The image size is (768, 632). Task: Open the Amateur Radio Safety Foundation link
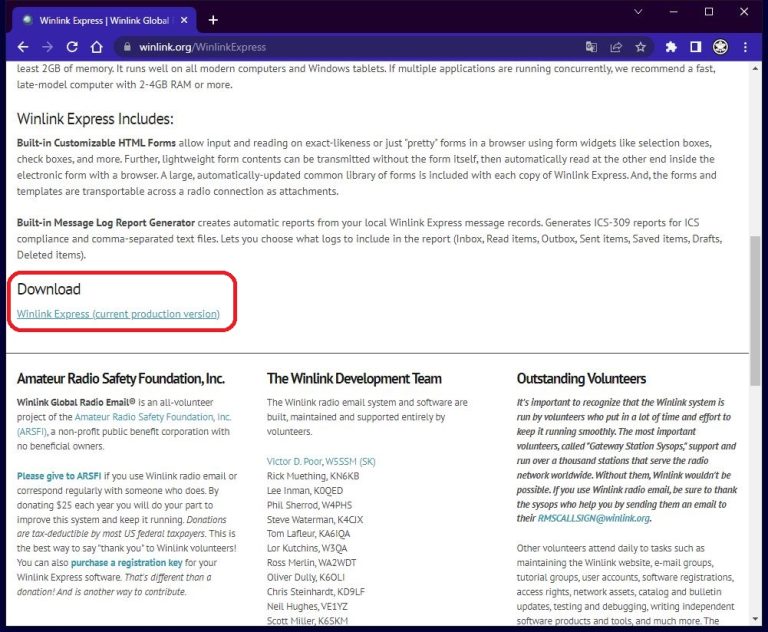[x=153, y=417]
